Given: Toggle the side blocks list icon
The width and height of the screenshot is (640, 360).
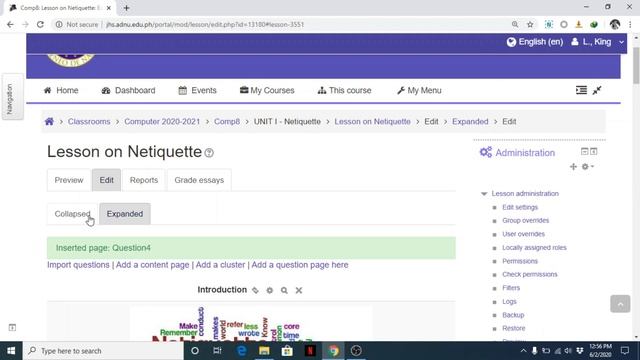Looking at the screenshot, I should [x=581, y=90].
